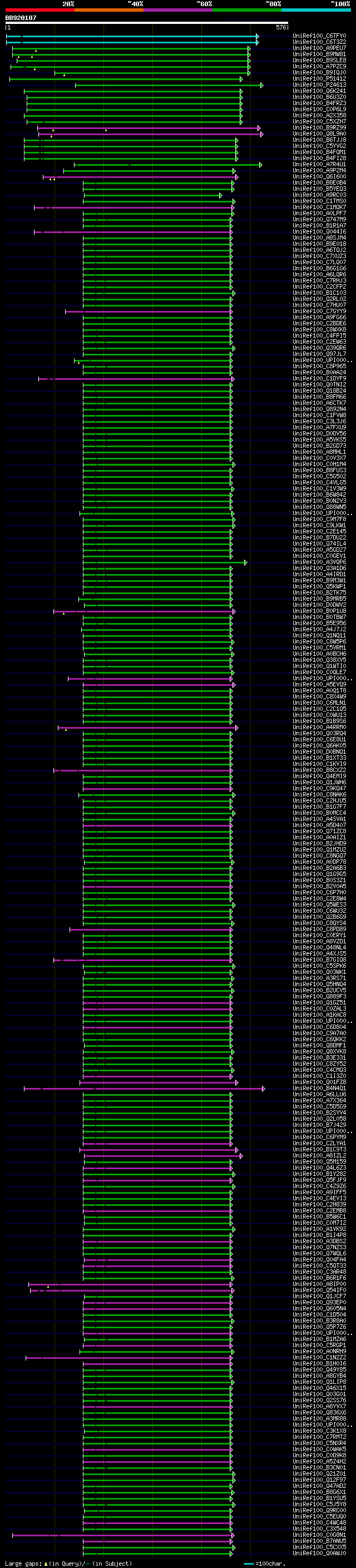356x1568 pixels.
Task: Click the ~60% identity legend label
Action: [204, 4]
